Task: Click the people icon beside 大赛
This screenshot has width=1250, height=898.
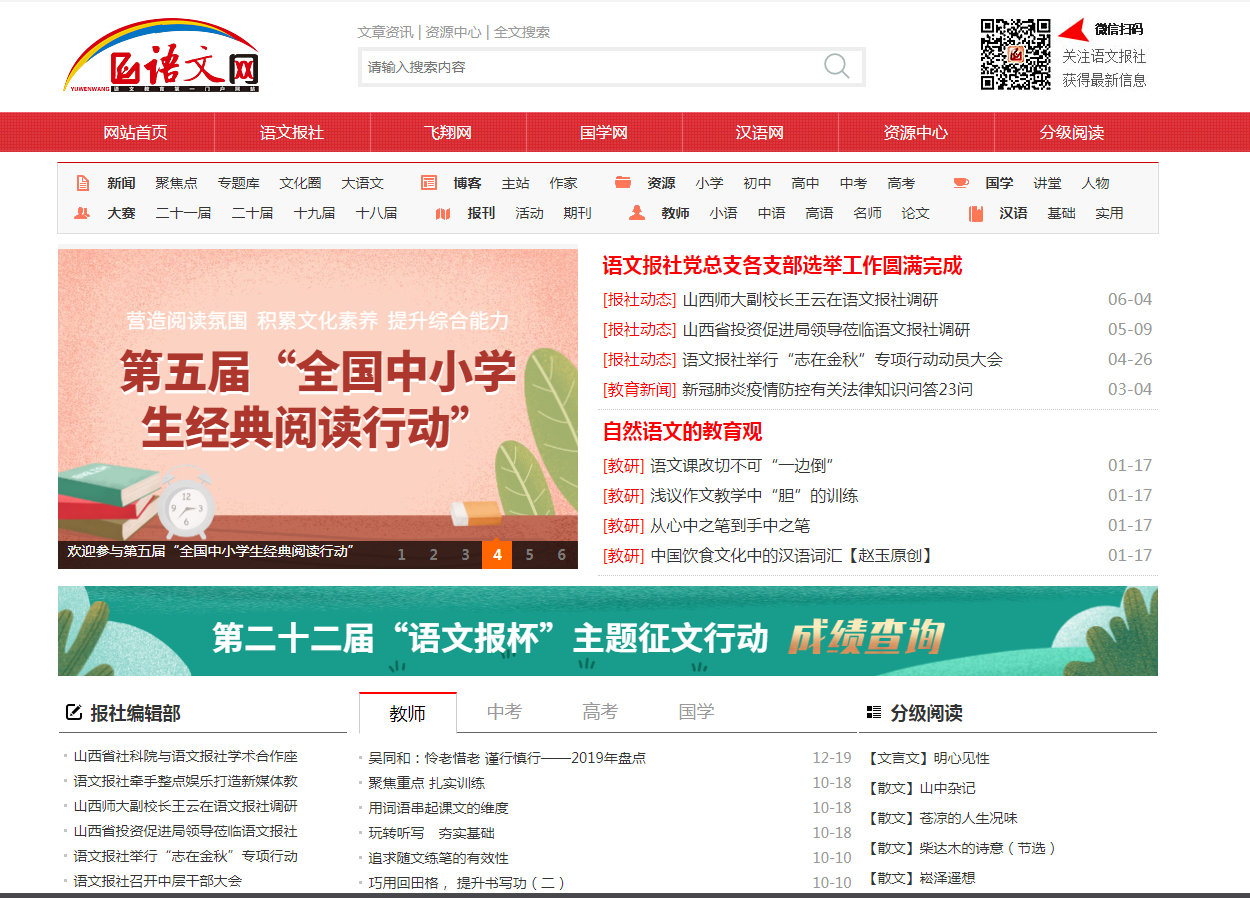Action: (x=82, y=213)
